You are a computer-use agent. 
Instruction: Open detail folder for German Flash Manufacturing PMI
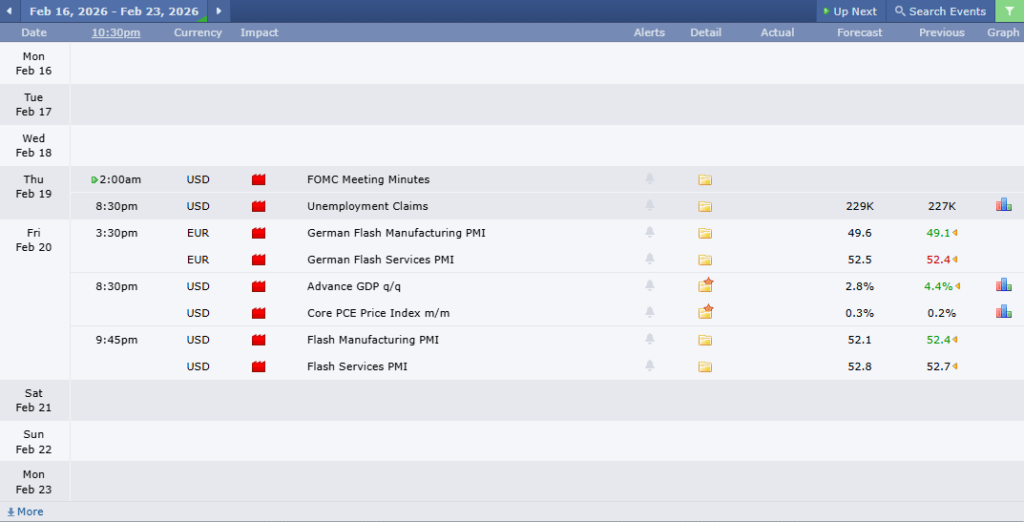click(705, 233)
